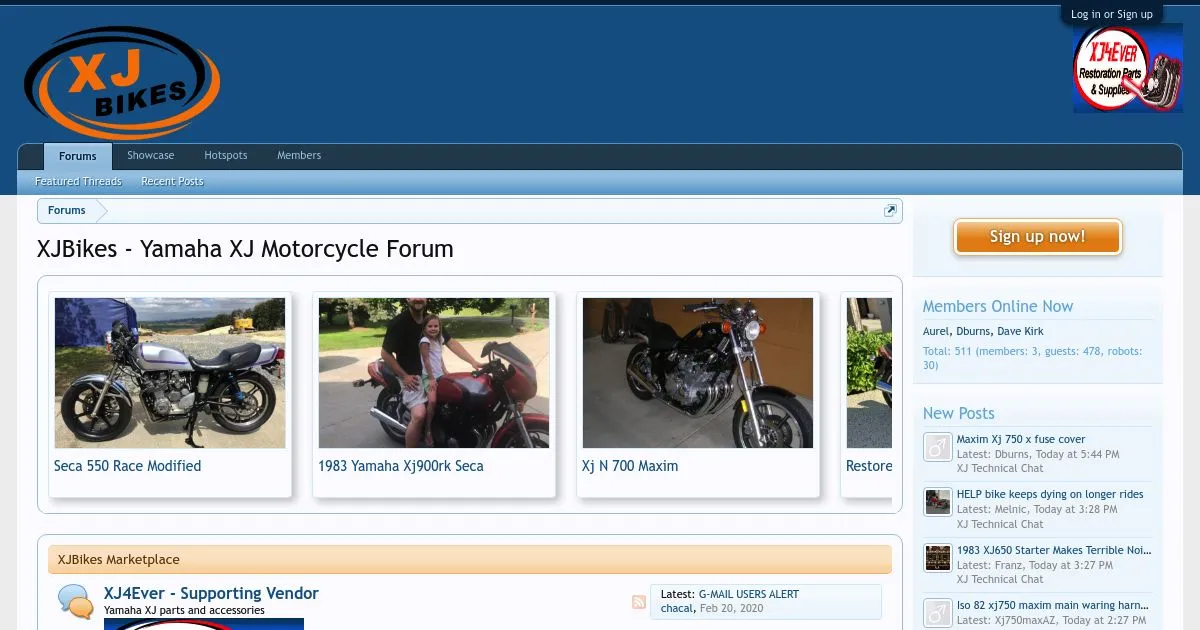The height and width of the screenshot is (630, 1200).
Task: Open Members Online Now heading
Action: (x=998, y=306)
